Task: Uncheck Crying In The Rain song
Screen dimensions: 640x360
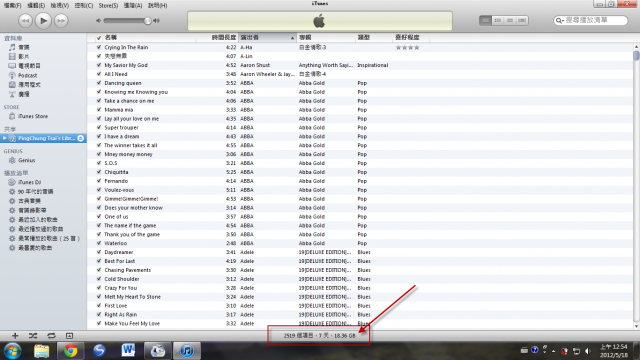Action: coord(99,47)
